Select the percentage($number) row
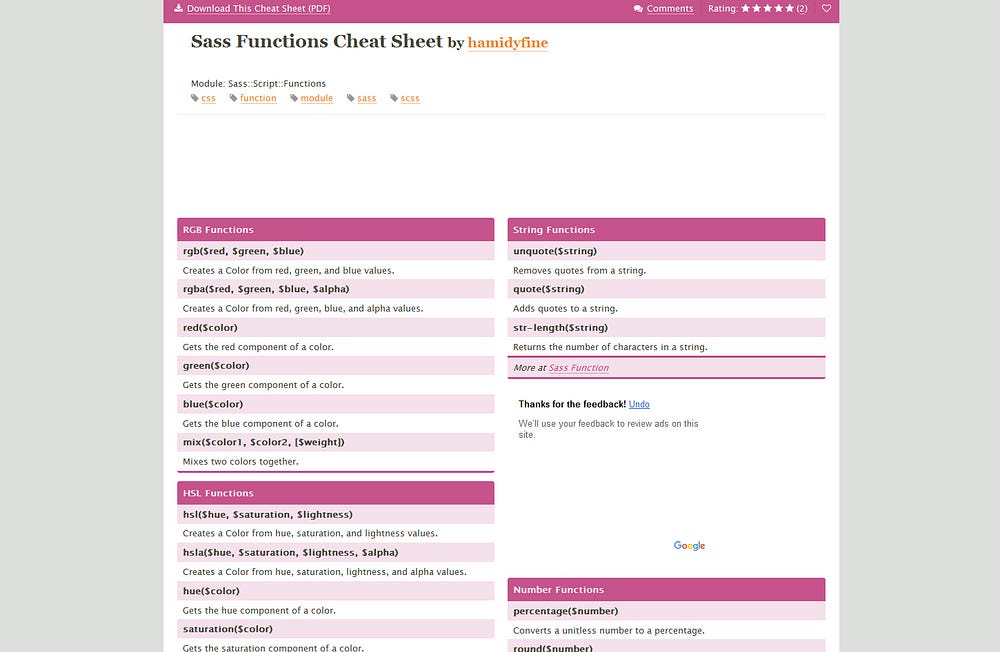Screen dimensions: 1000x652 tap(666, 611)
